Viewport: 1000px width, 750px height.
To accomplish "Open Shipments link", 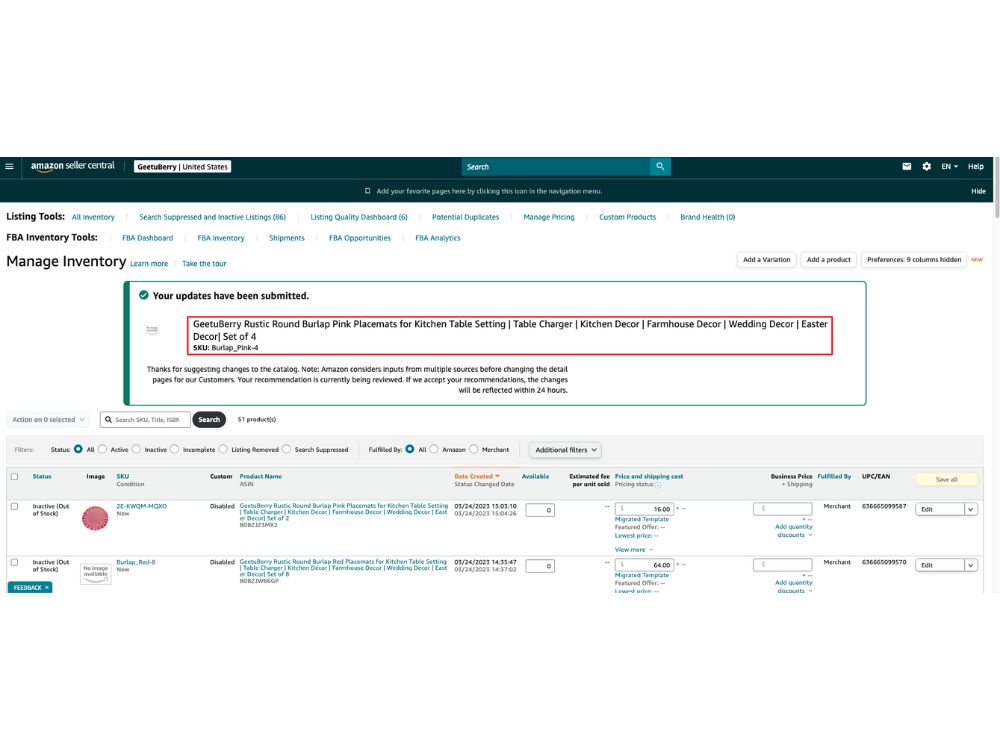I will point(286,238).
